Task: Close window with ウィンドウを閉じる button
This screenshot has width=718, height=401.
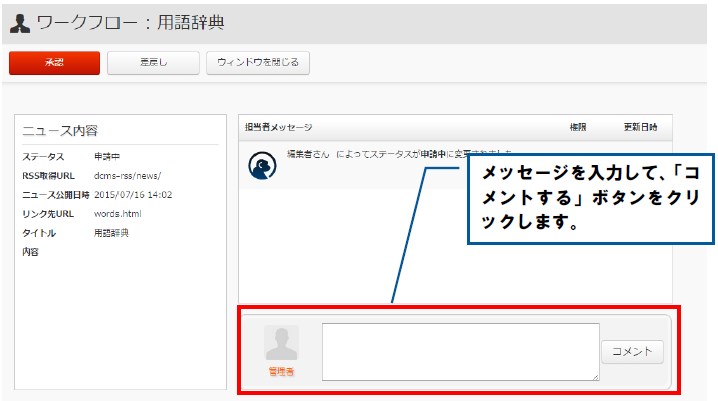Action: pos(258,63)
